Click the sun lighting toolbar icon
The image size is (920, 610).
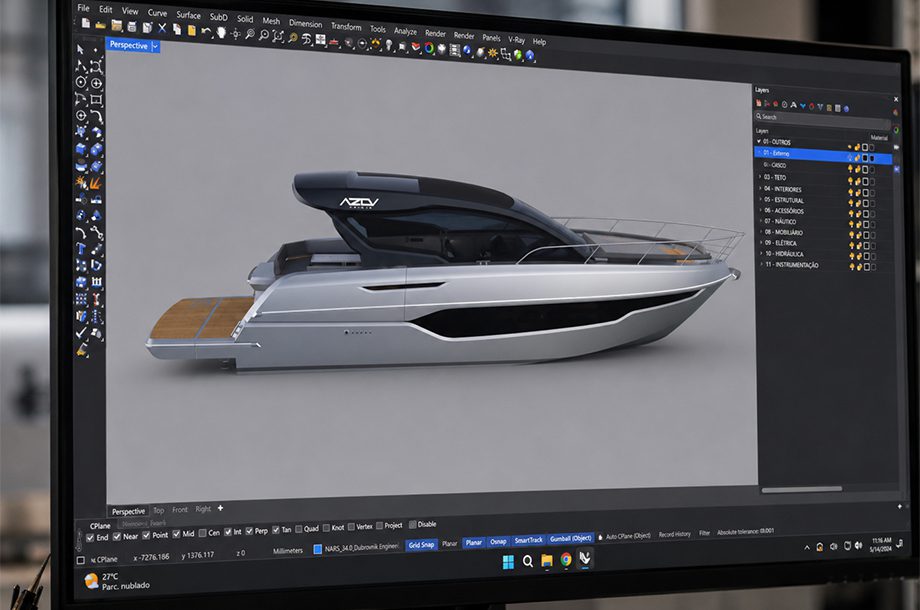[492, 52]
